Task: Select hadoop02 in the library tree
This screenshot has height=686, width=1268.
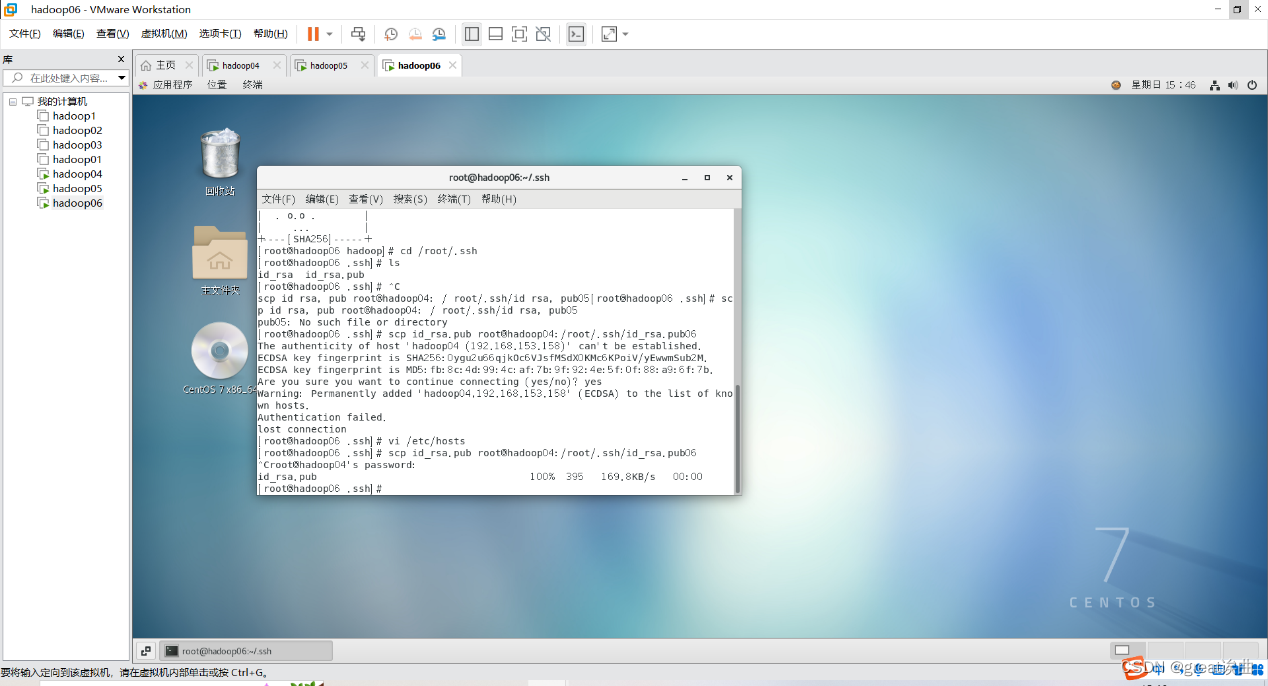Action: (x=77, y=130)
